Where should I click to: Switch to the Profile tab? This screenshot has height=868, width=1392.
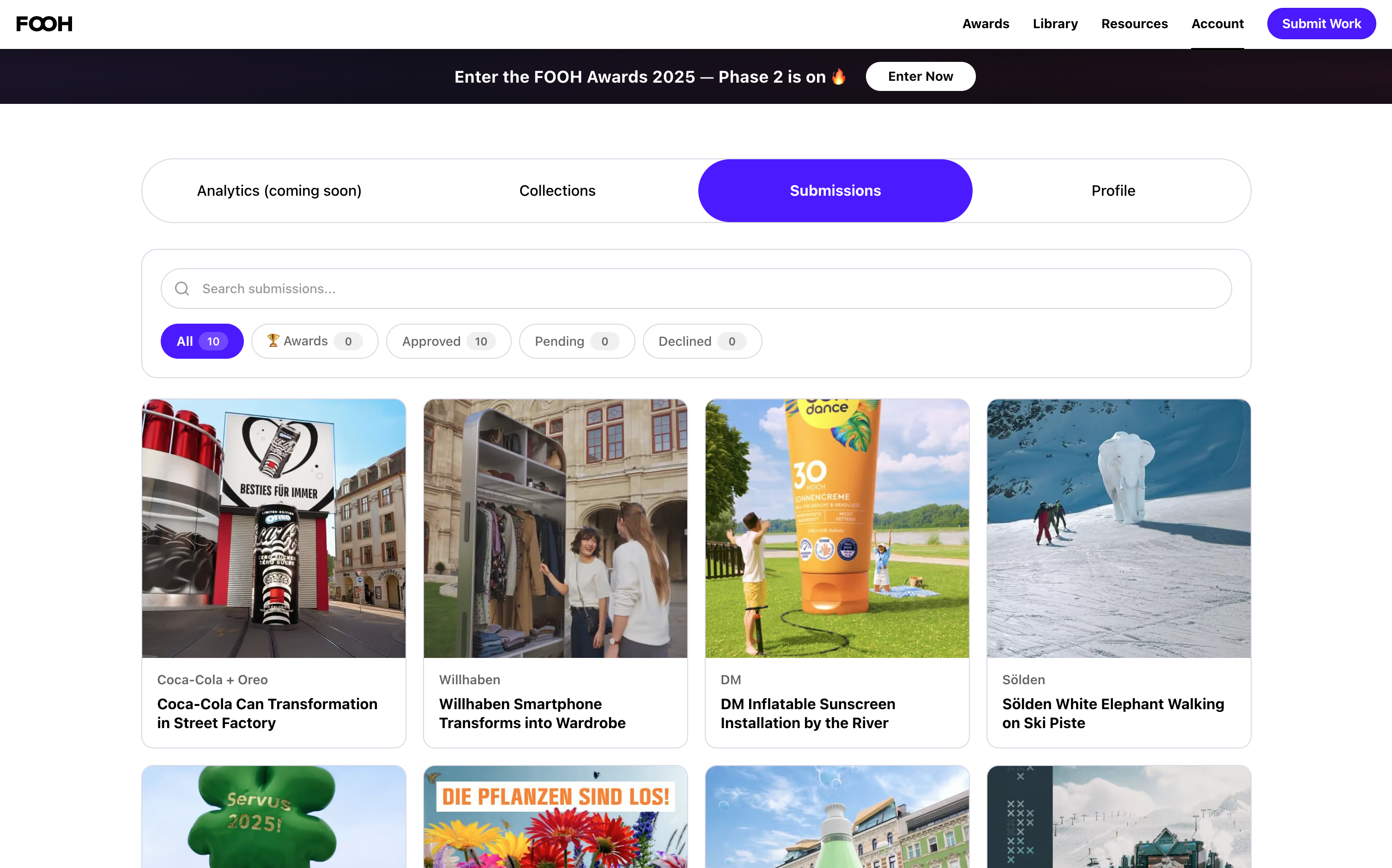click(1113, 191)
